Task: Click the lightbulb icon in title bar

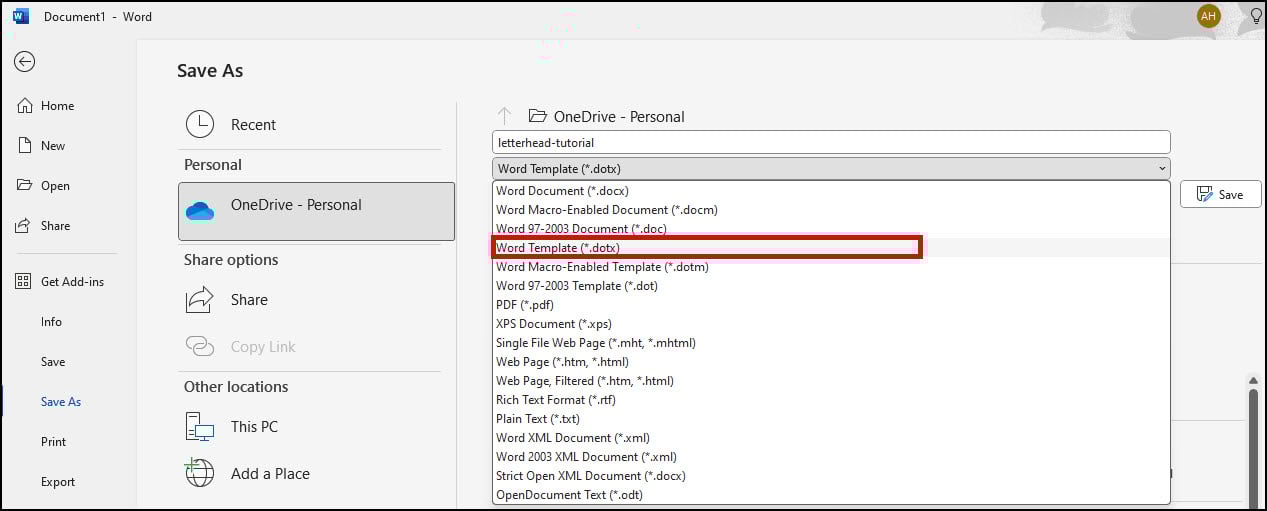Action: 1256,16
